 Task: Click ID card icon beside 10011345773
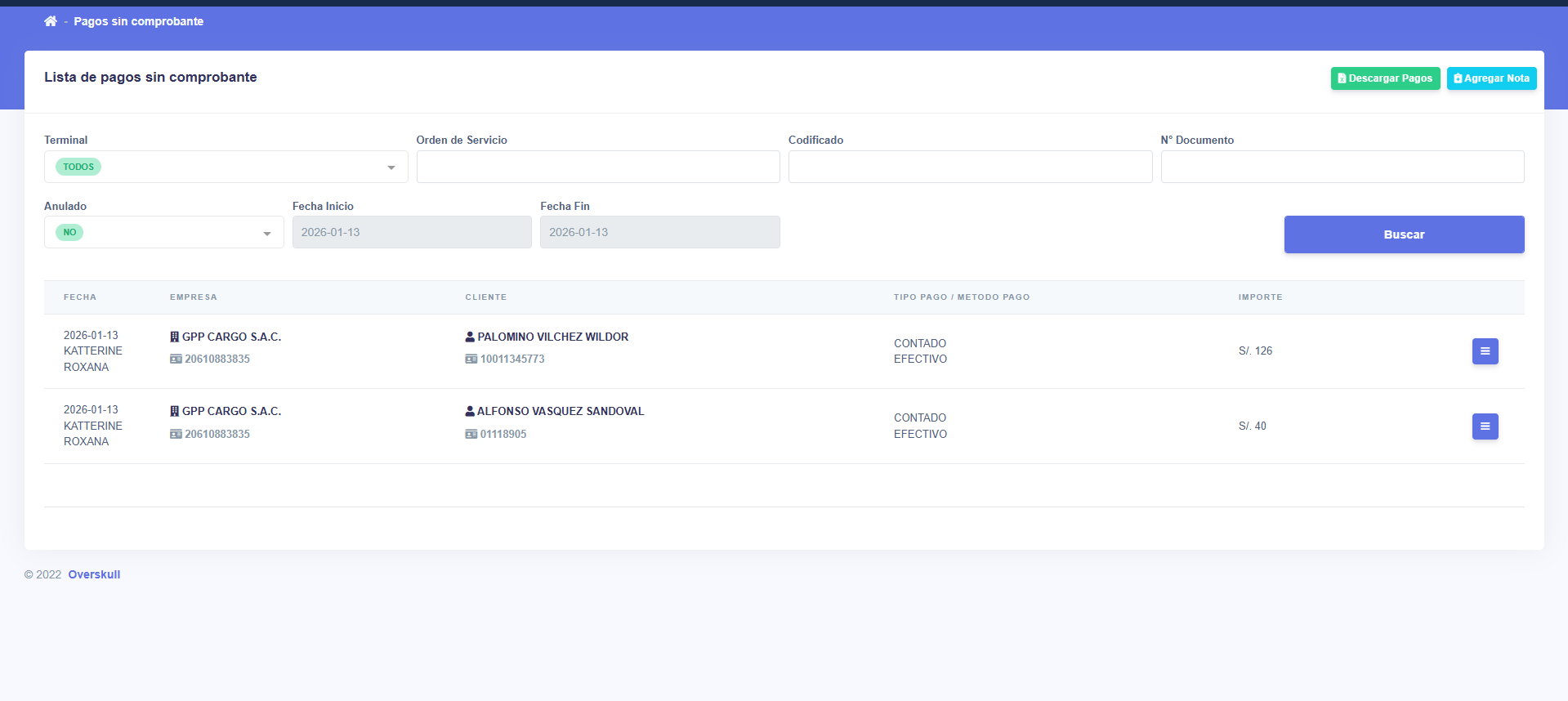[x=471, y=359]
